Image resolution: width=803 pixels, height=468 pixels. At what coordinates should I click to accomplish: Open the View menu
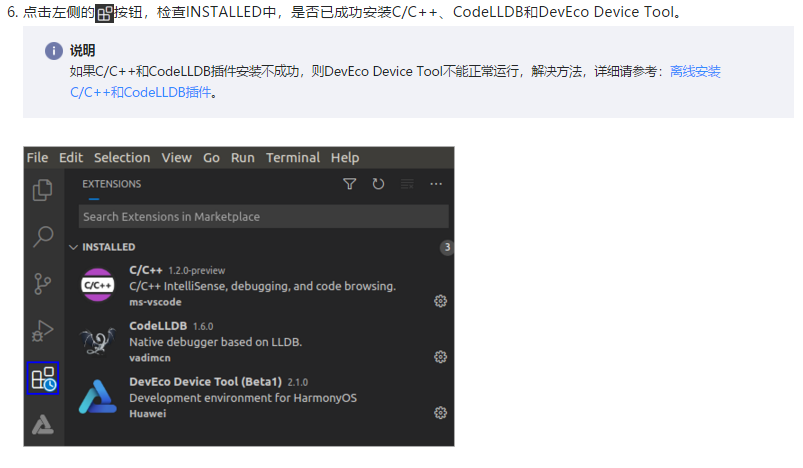click(x=177, y=158)
